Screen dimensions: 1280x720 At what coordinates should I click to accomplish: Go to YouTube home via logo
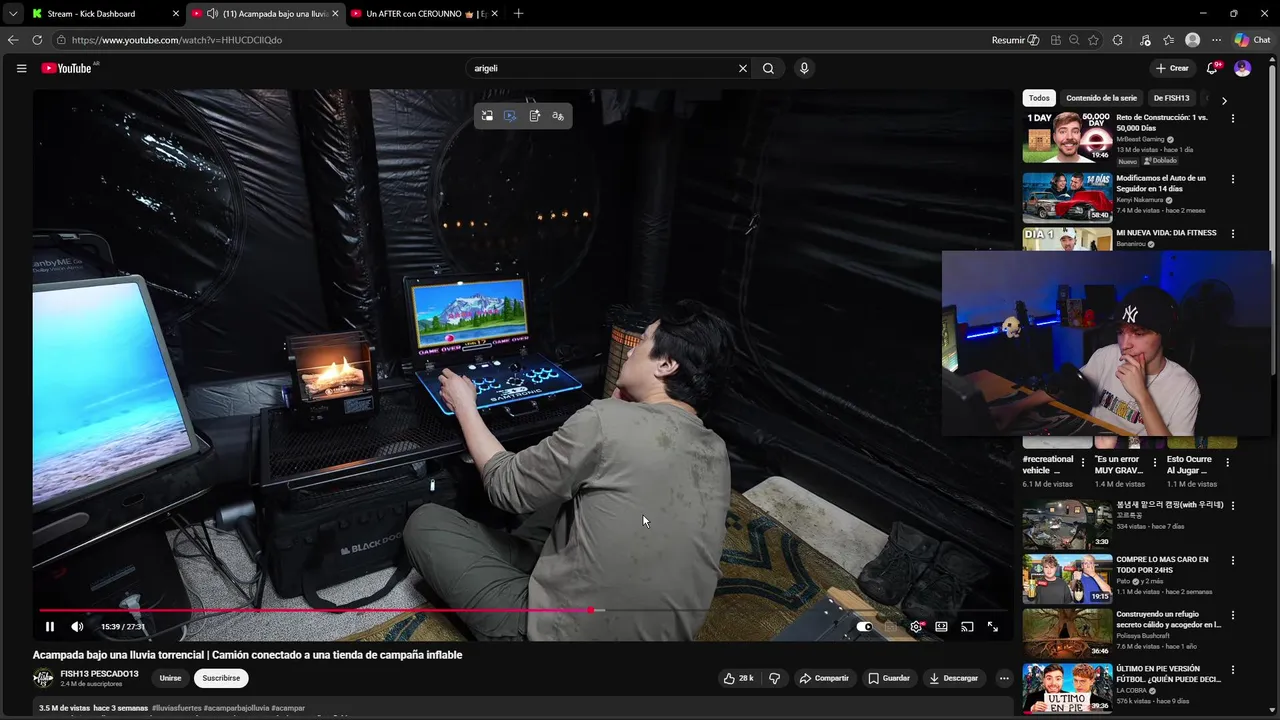click(x=67, y=68)
